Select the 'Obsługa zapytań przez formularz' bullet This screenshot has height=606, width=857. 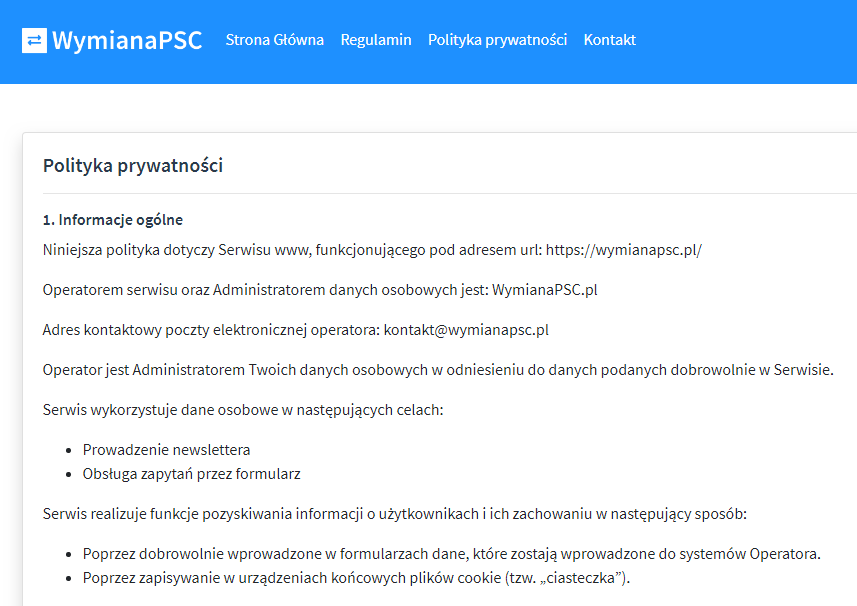point(191,474)
